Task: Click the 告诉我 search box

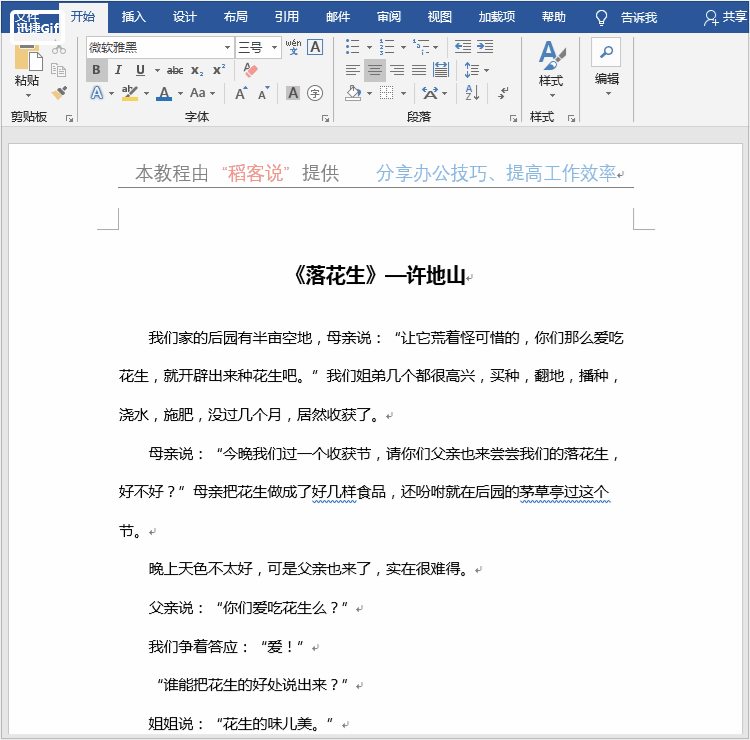Action: point(627,18)
